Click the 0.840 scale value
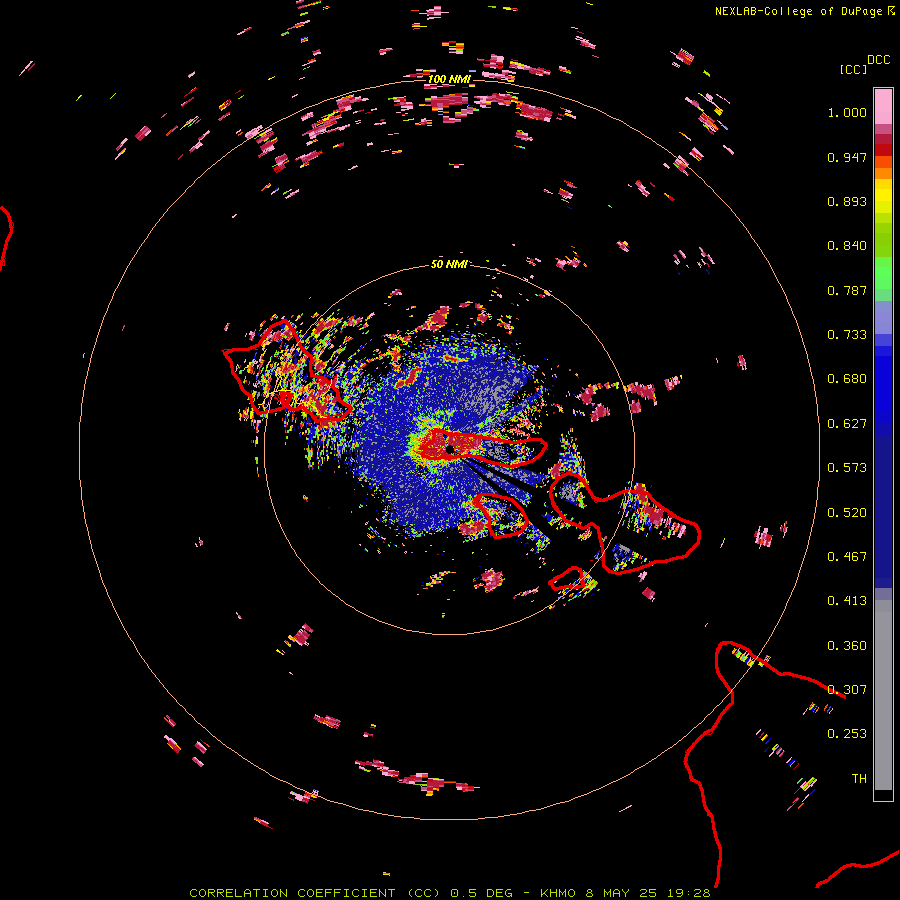This screenshot has width=900, height=900. click(847, 246)
